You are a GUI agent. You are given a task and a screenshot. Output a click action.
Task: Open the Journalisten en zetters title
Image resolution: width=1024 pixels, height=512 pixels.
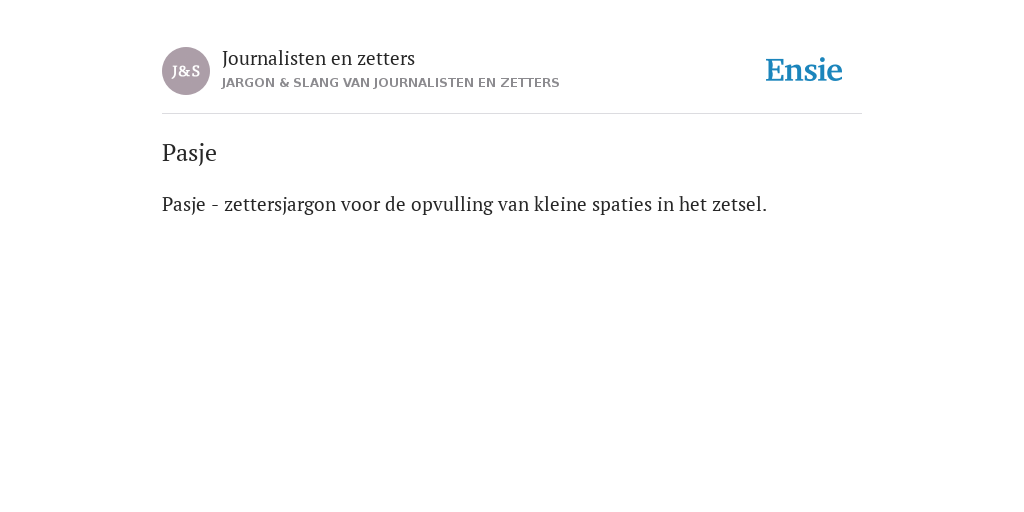pos(318,59)
